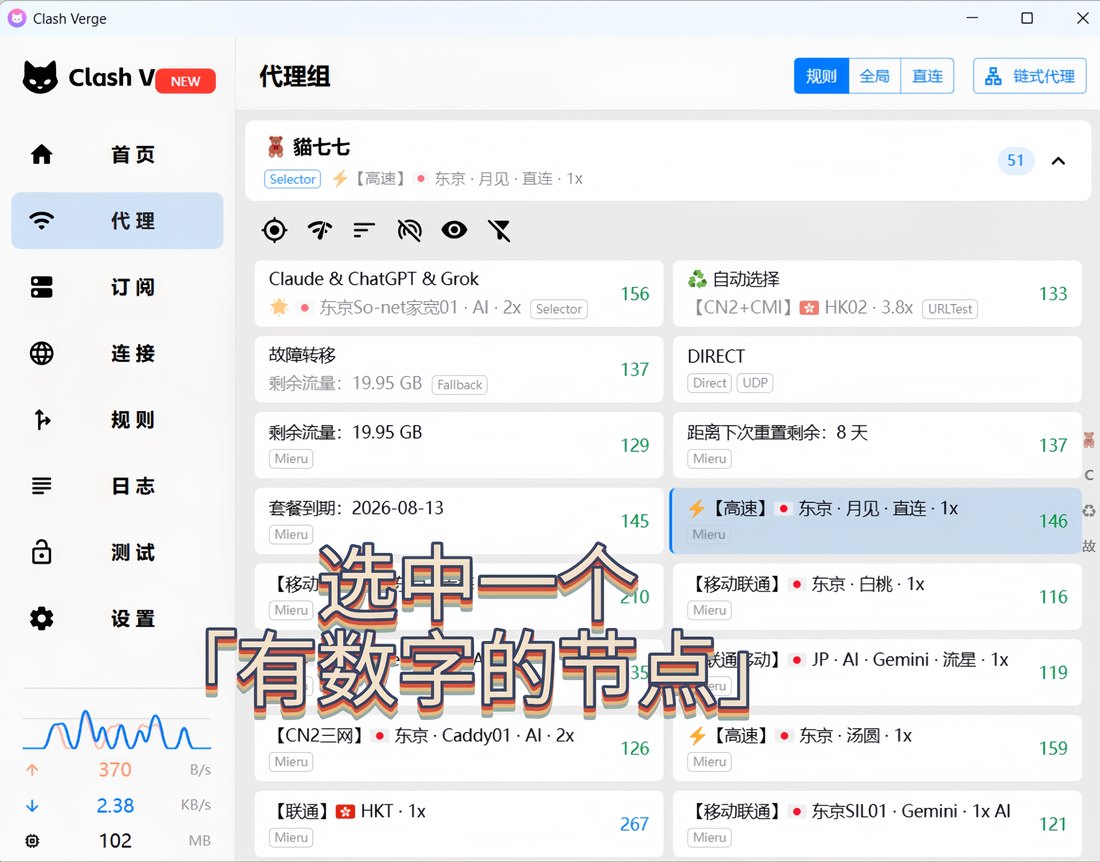Select the JP · AI · Gemini · 流星 node
The width and height of the screenshot is (1100, 862).
tap(877, 672)
